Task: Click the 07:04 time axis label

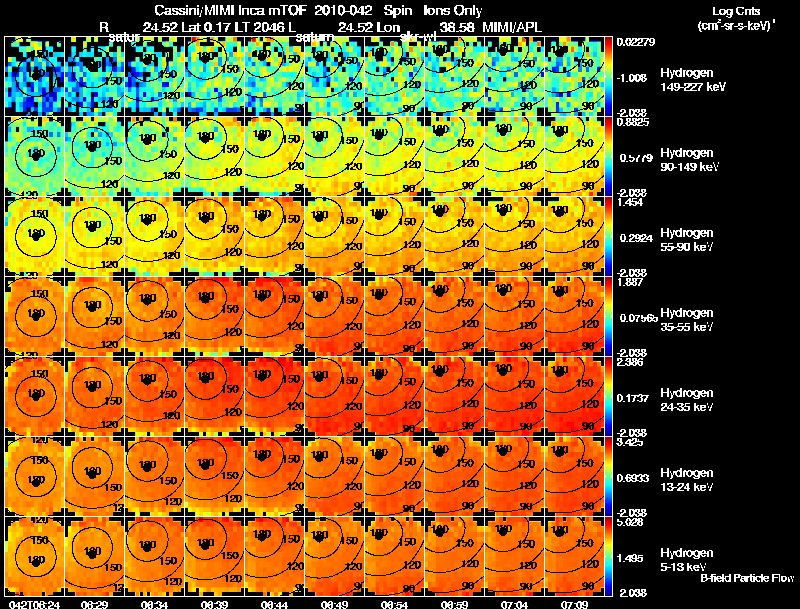Action: click(x=514, y=604)
